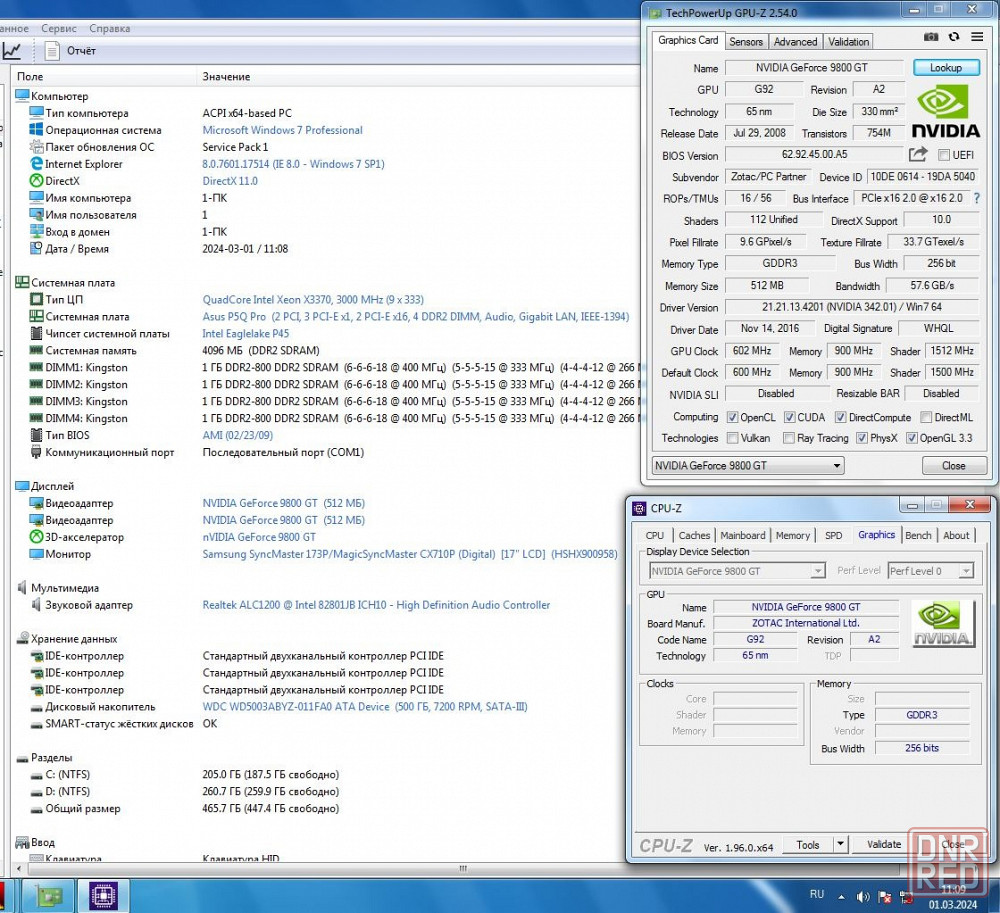Open CPU-Z Display Device Selection dropdown
Screen dimensions: 1000x913
pyautogui.click(x=737, y=571)
